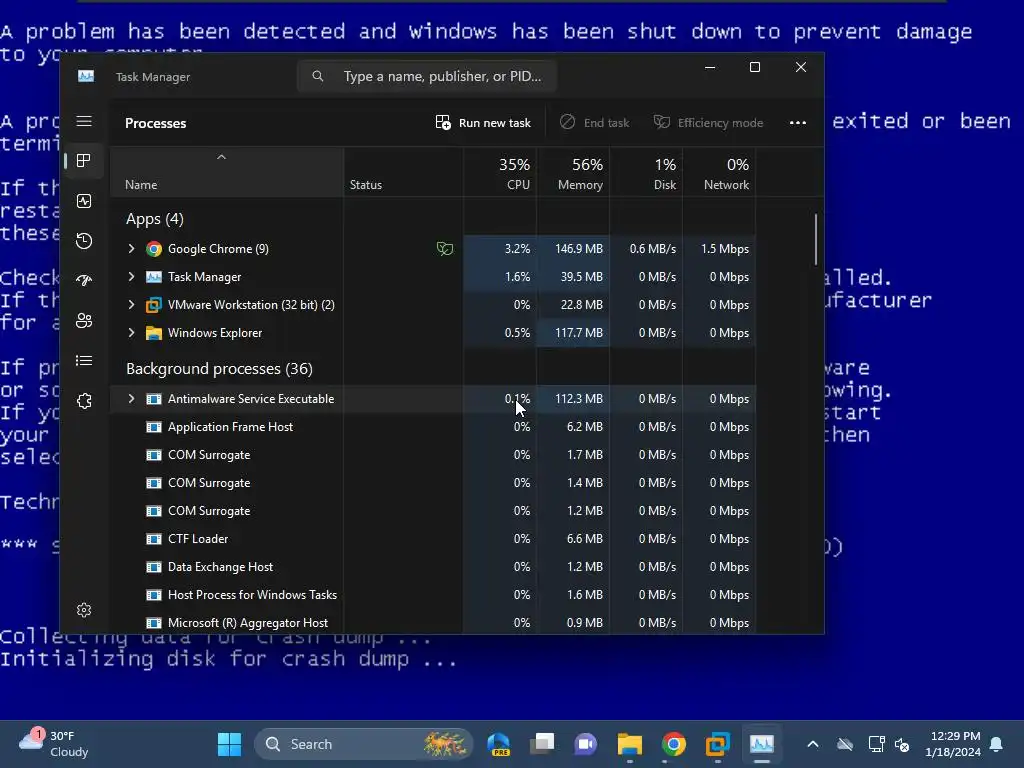Open the Performance page icon in sidebar
The height and width of the screenshot is (768, 1024).
84,201
